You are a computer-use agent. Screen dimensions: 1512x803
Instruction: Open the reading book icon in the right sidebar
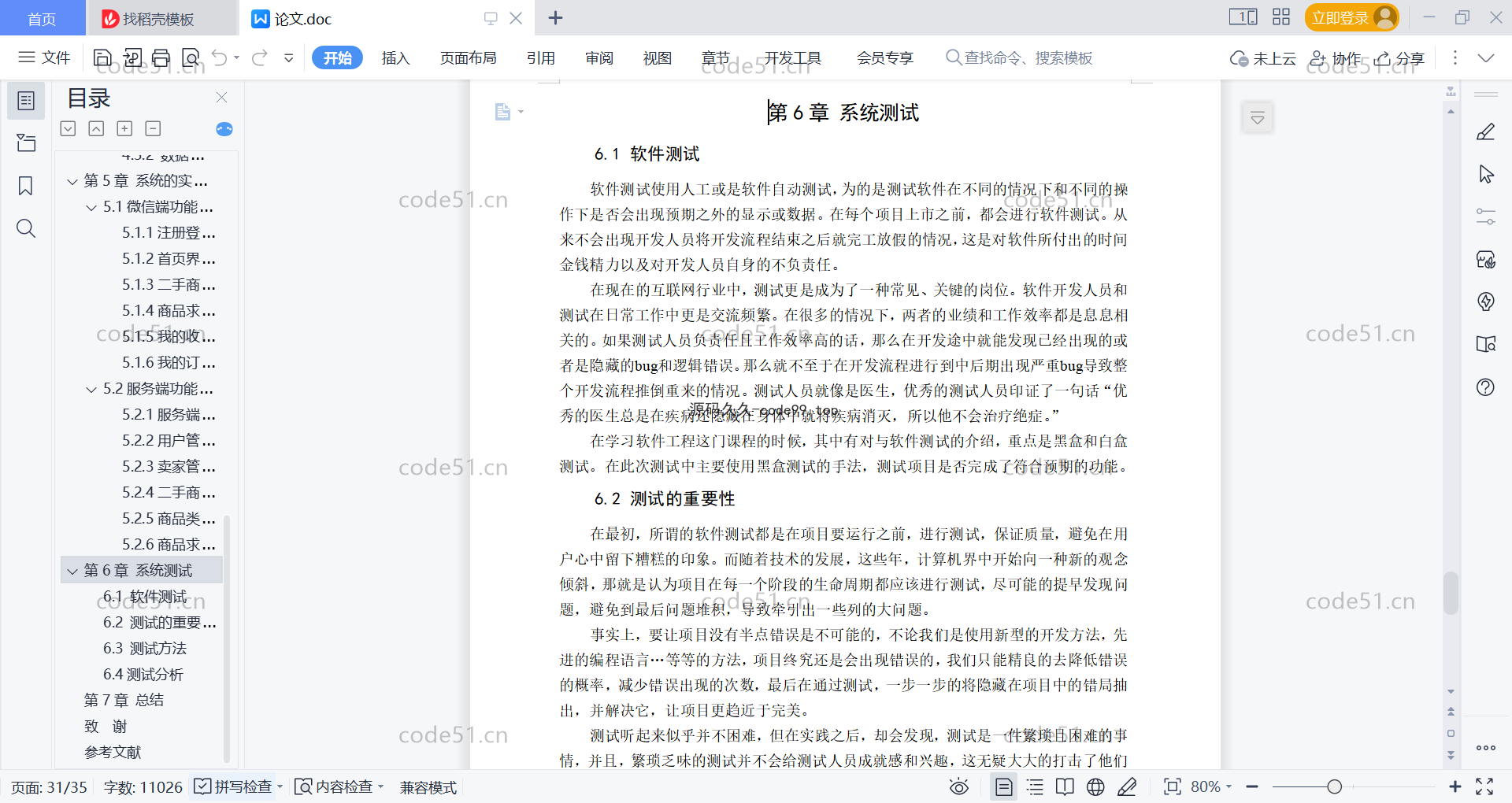[1485, 344]
